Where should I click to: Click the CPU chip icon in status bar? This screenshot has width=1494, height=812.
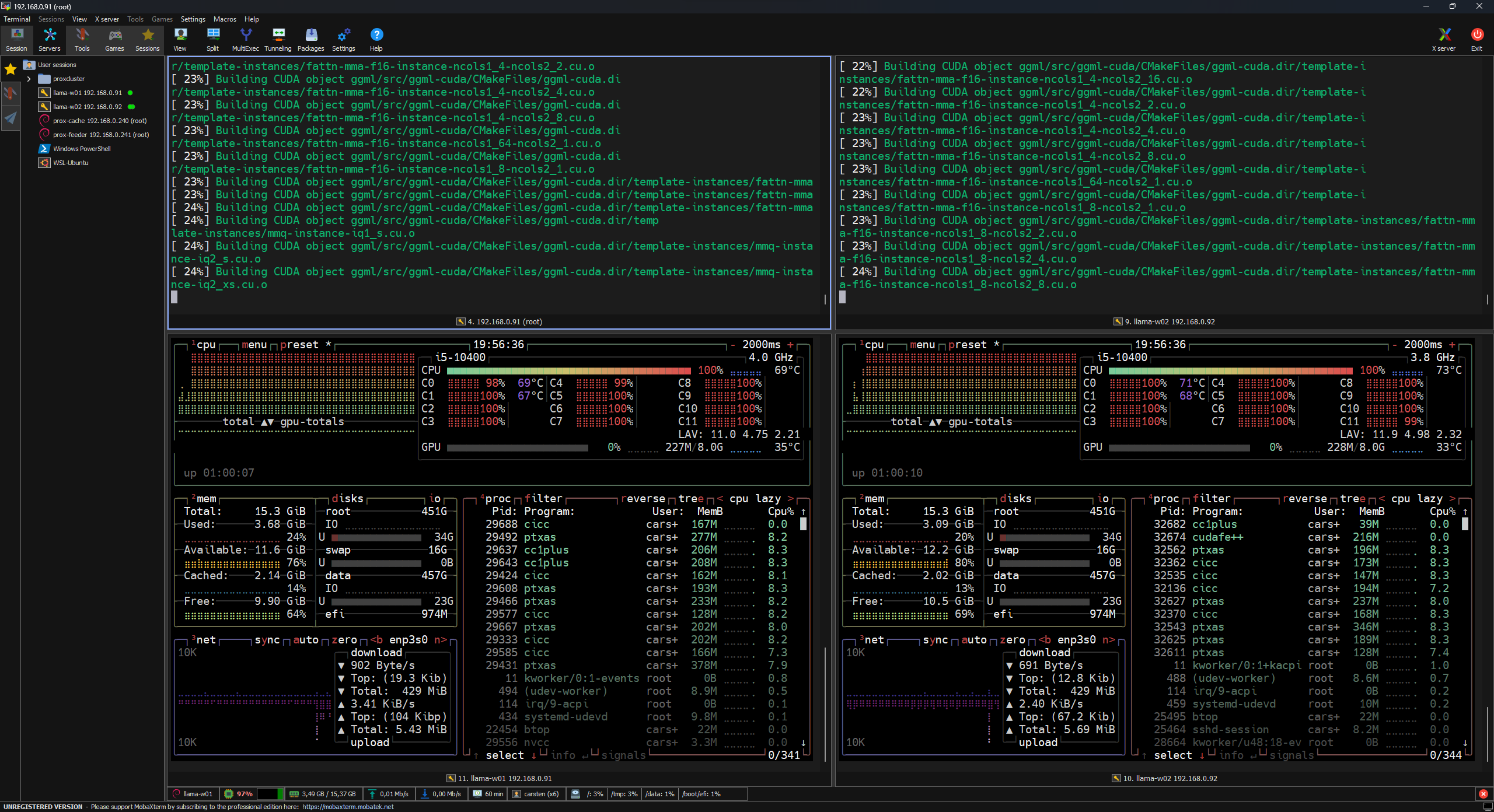point(229,794)
